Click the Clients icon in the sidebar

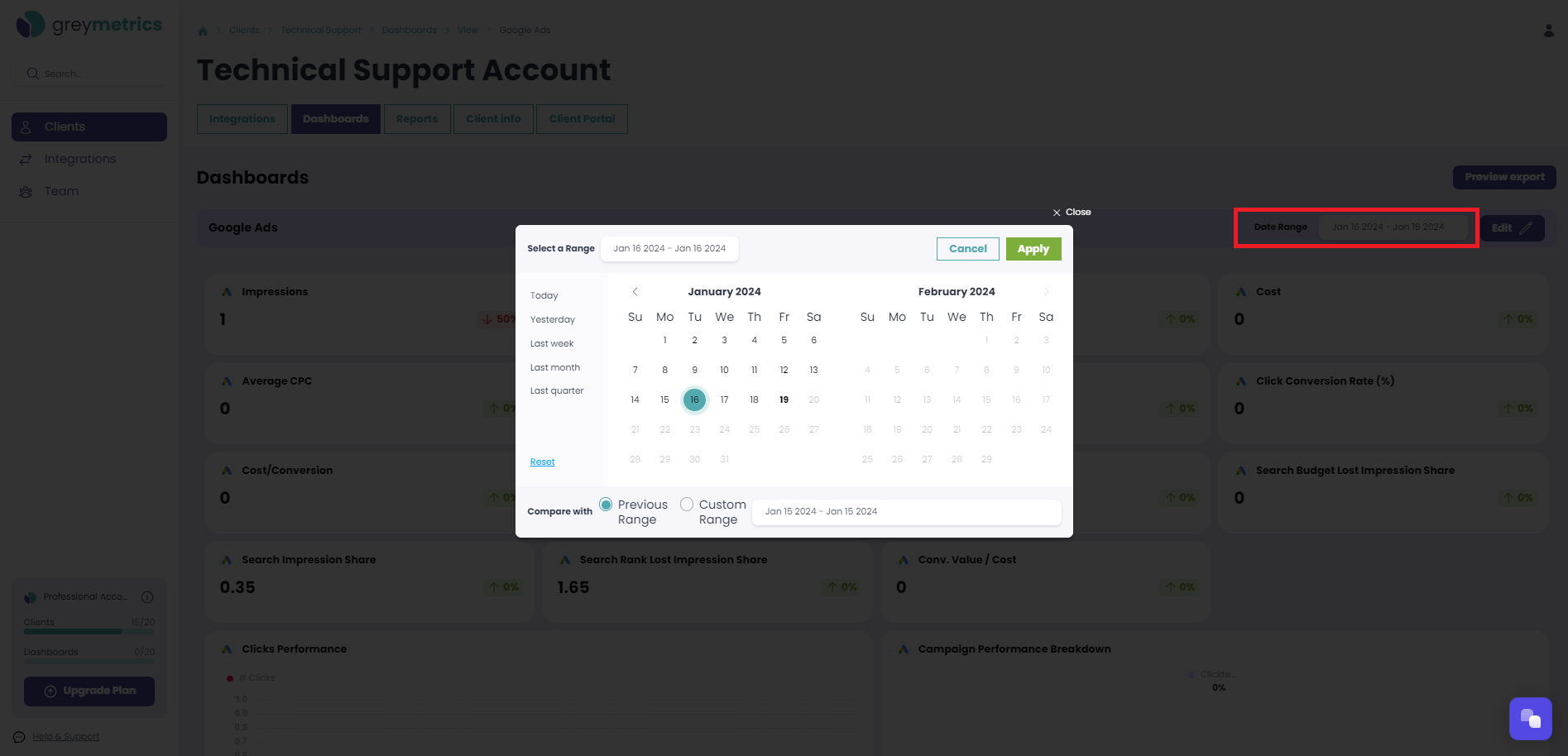tap(27, 126)
